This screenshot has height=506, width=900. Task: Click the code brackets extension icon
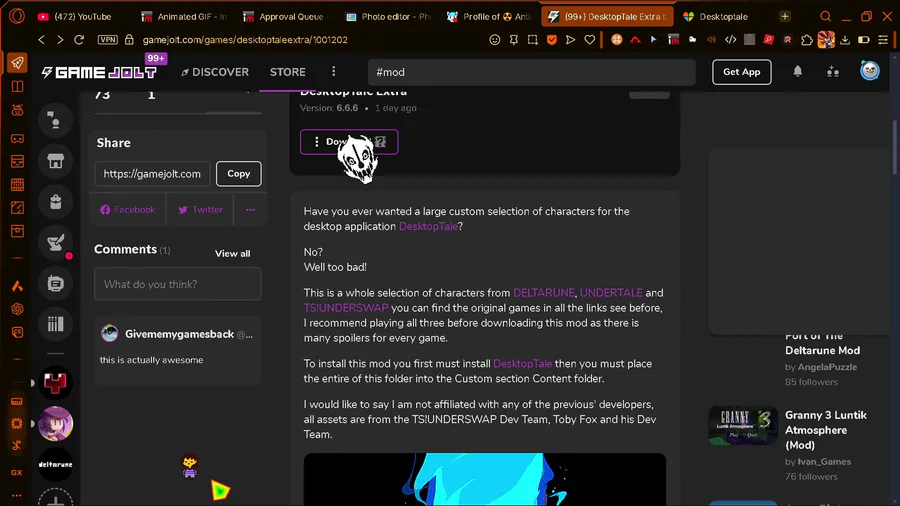730,40
